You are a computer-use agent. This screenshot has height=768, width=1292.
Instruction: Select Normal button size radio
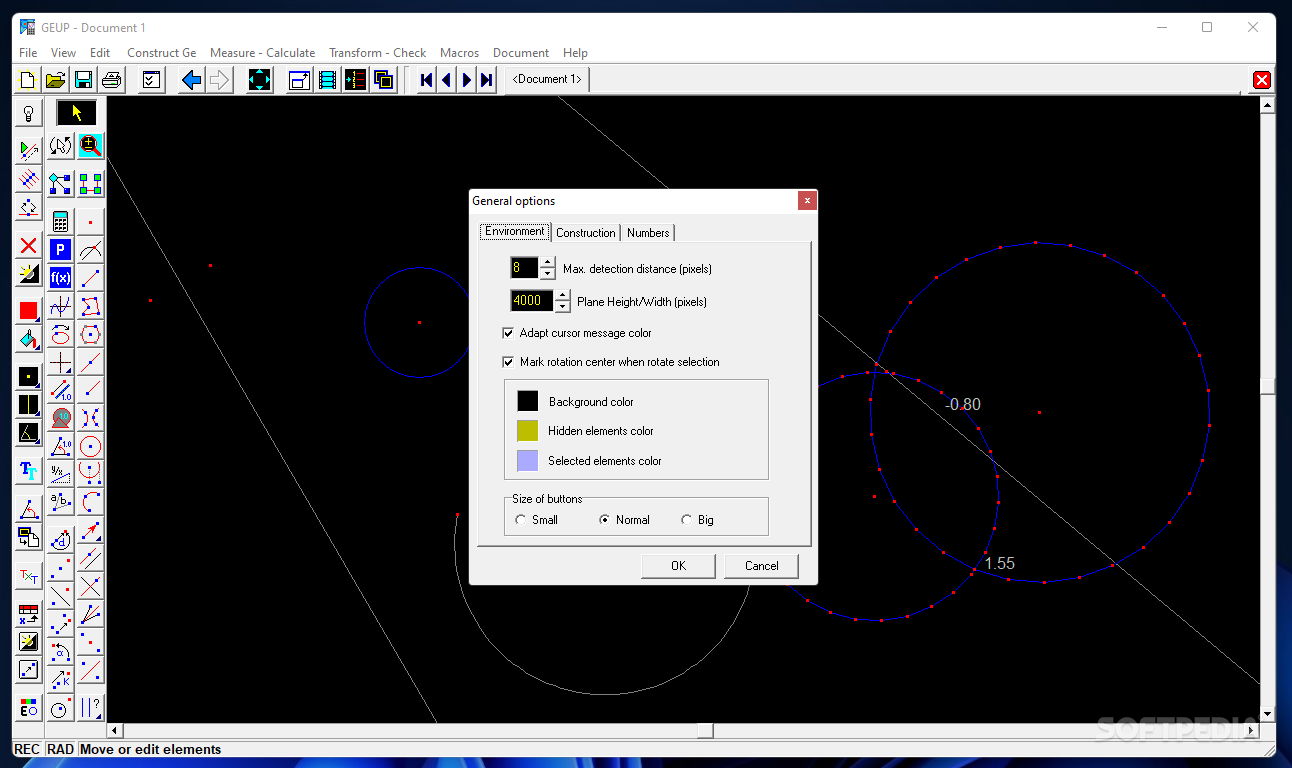[x=604, y=520]
